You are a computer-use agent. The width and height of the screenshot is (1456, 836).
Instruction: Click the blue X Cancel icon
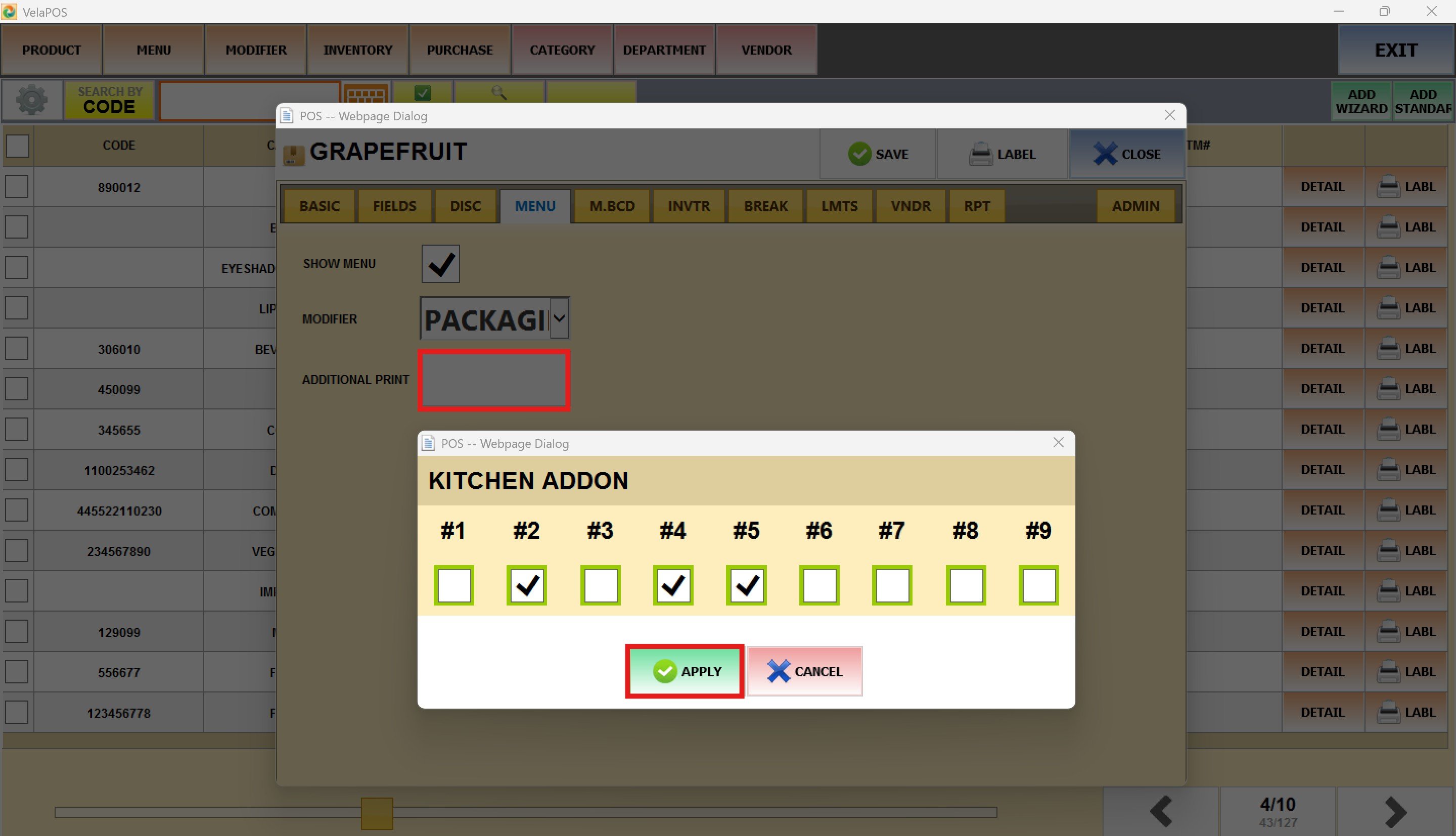778,671
